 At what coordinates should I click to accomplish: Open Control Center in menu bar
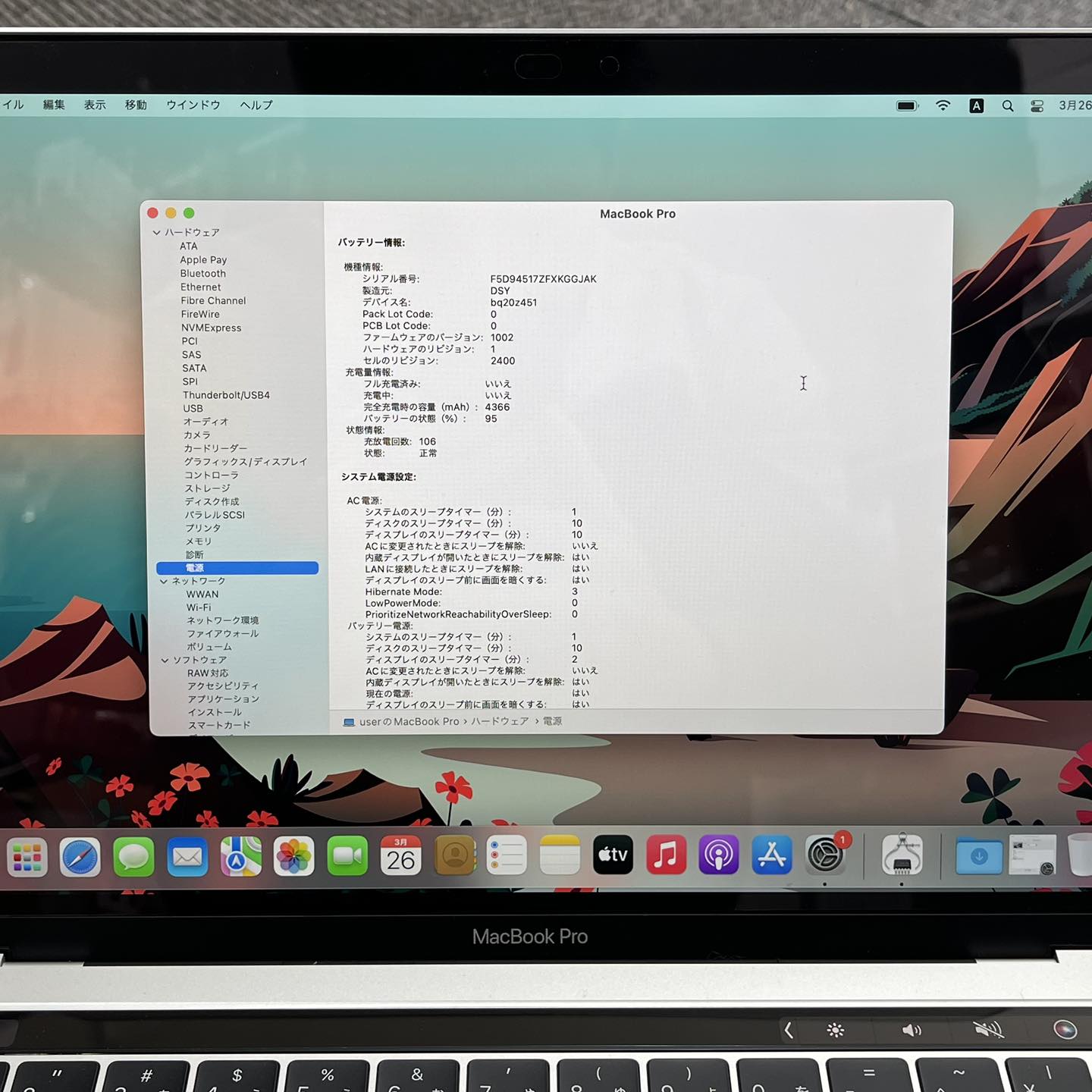[1037, 106]
